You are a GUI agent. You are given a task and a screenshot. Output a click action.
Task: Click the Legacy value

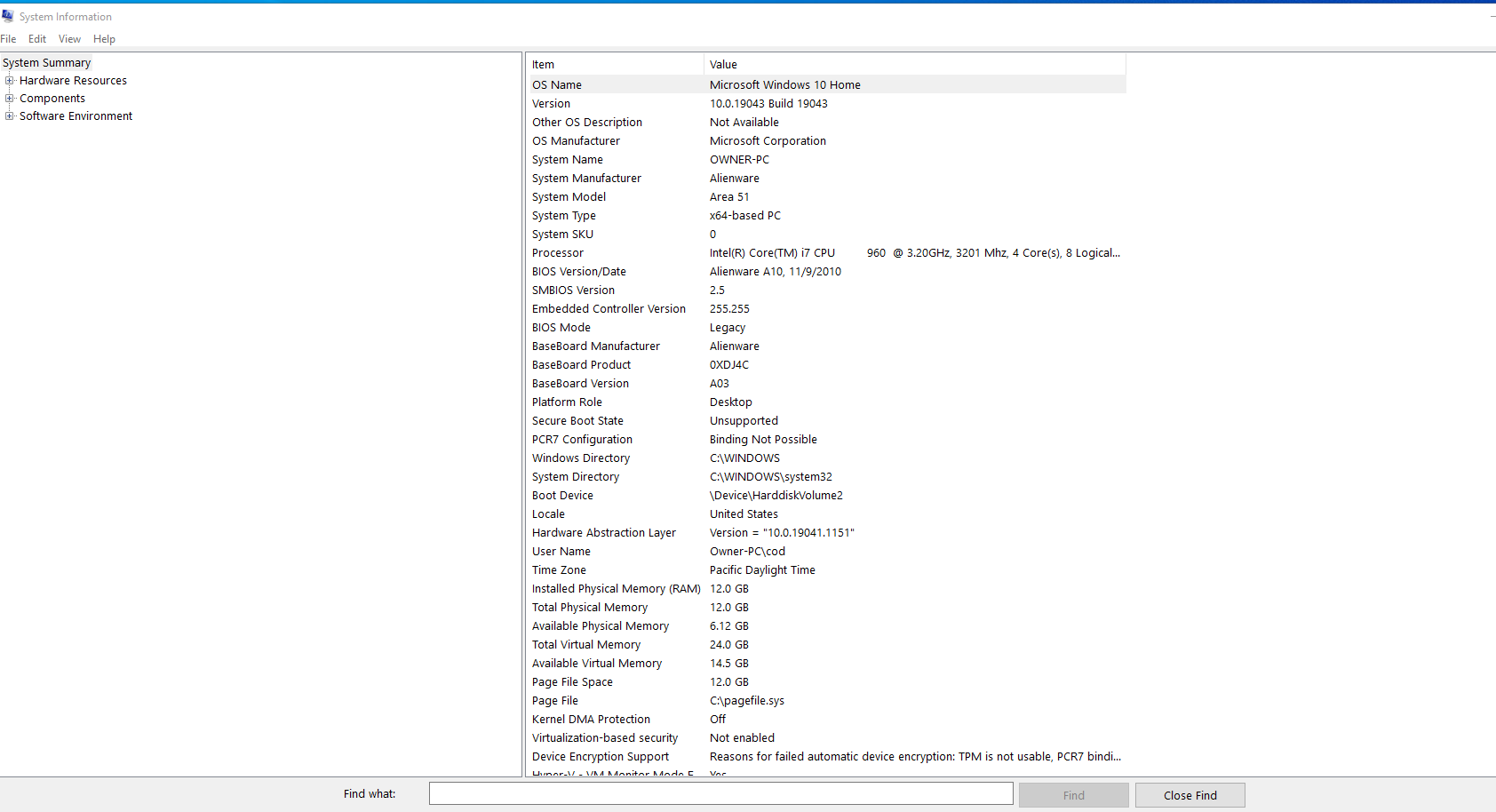(728, 328)
